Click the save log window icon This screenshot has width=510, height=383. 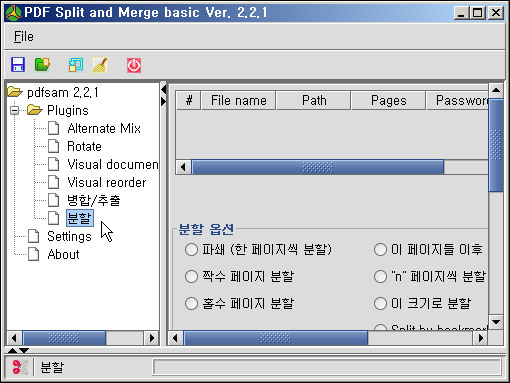pyautogui.click(x=76, y=65)
